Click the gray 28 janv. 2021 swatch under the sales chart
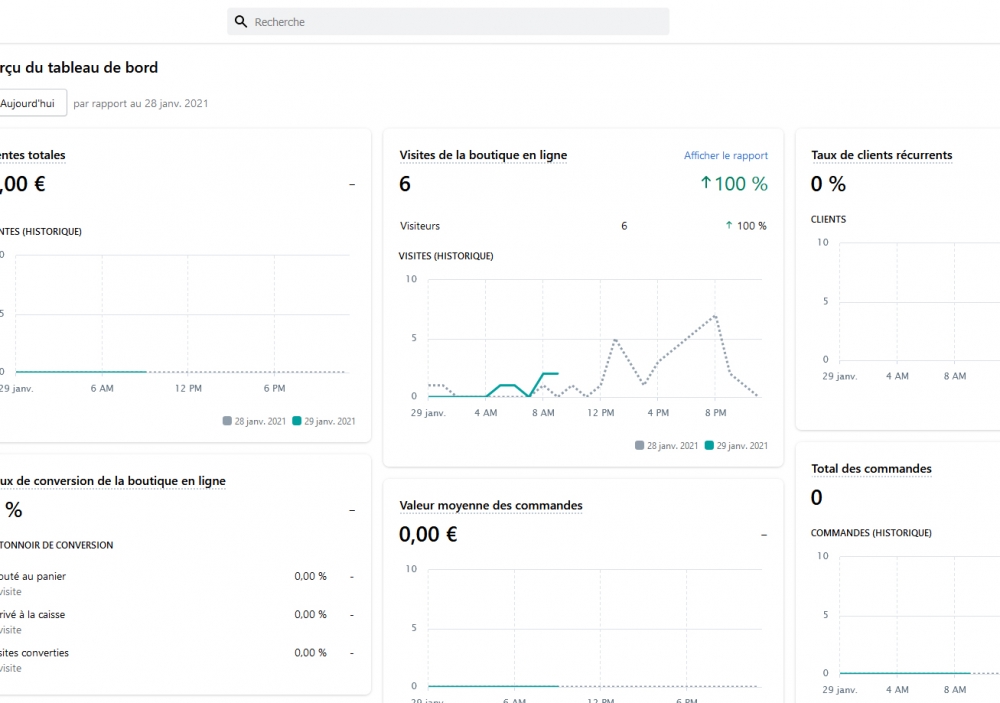1000x703 pixels. pyautogui.click(x=227, y=421)
